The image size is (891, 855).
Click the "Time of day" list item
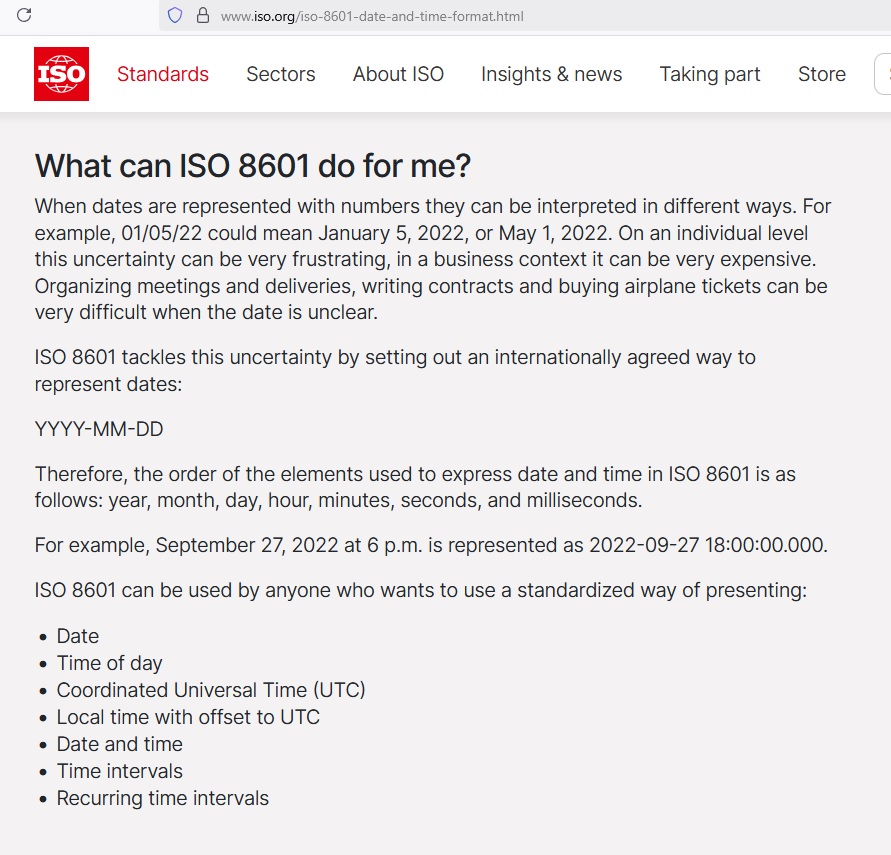109,663
